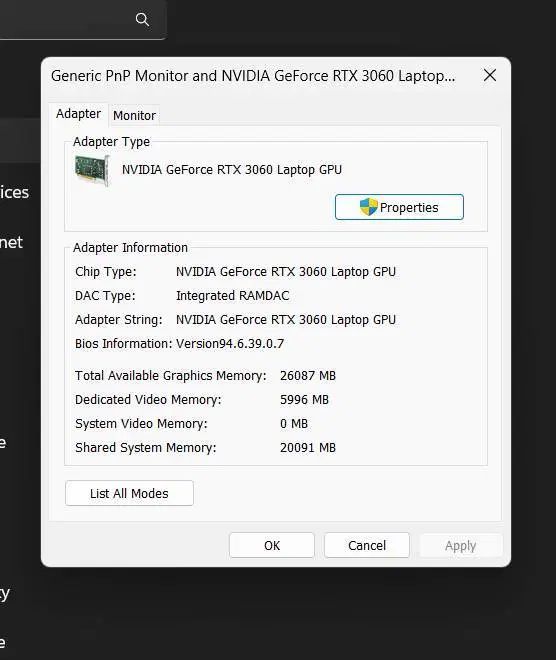Image resolution: width=556 pixels, height=660 pixels.
Task: Select the 26087 MB total memory value
Action: point(308,375)
